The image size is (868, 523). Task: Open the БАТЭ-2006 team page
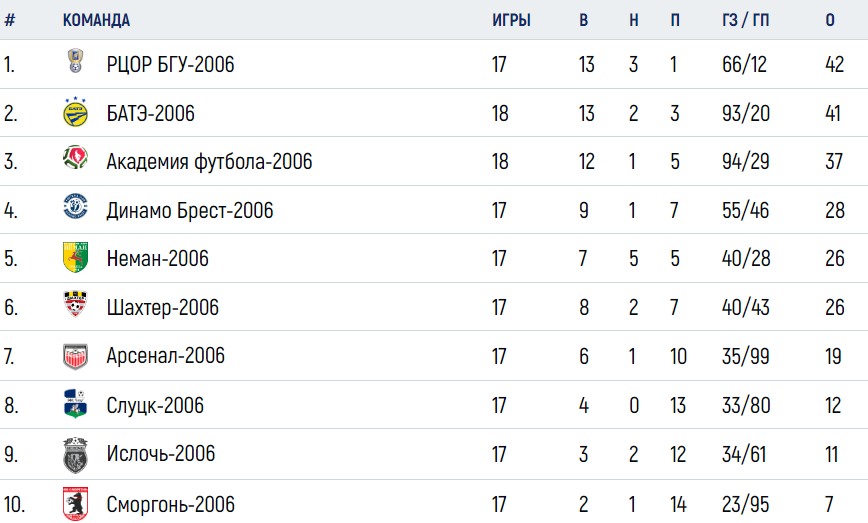(x=151, y=113)
